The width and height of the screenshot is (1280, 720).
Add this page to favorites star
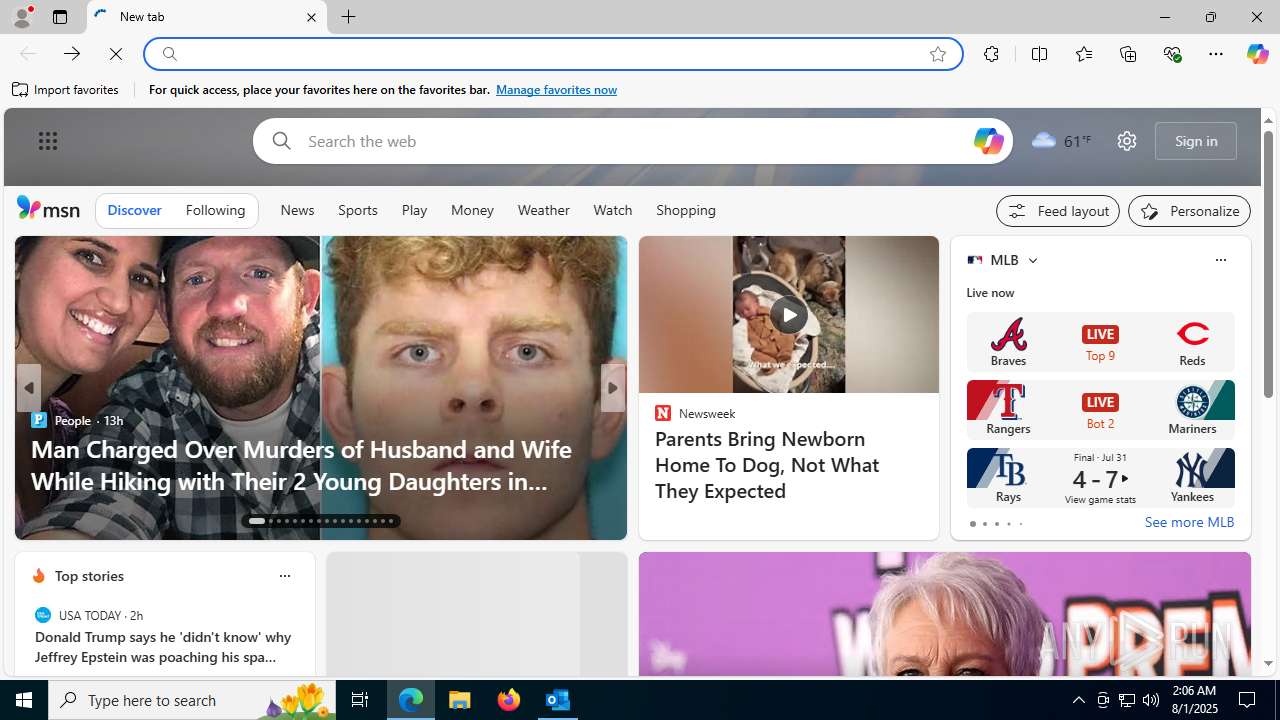[x=937, y=54]
